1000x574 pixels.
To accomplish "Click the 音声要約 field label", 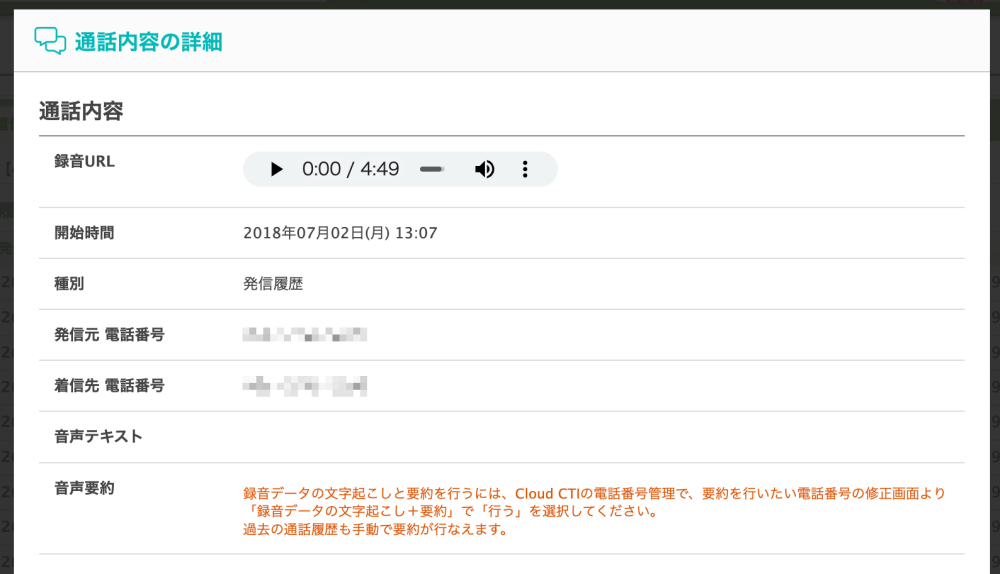I will [84, 488].
